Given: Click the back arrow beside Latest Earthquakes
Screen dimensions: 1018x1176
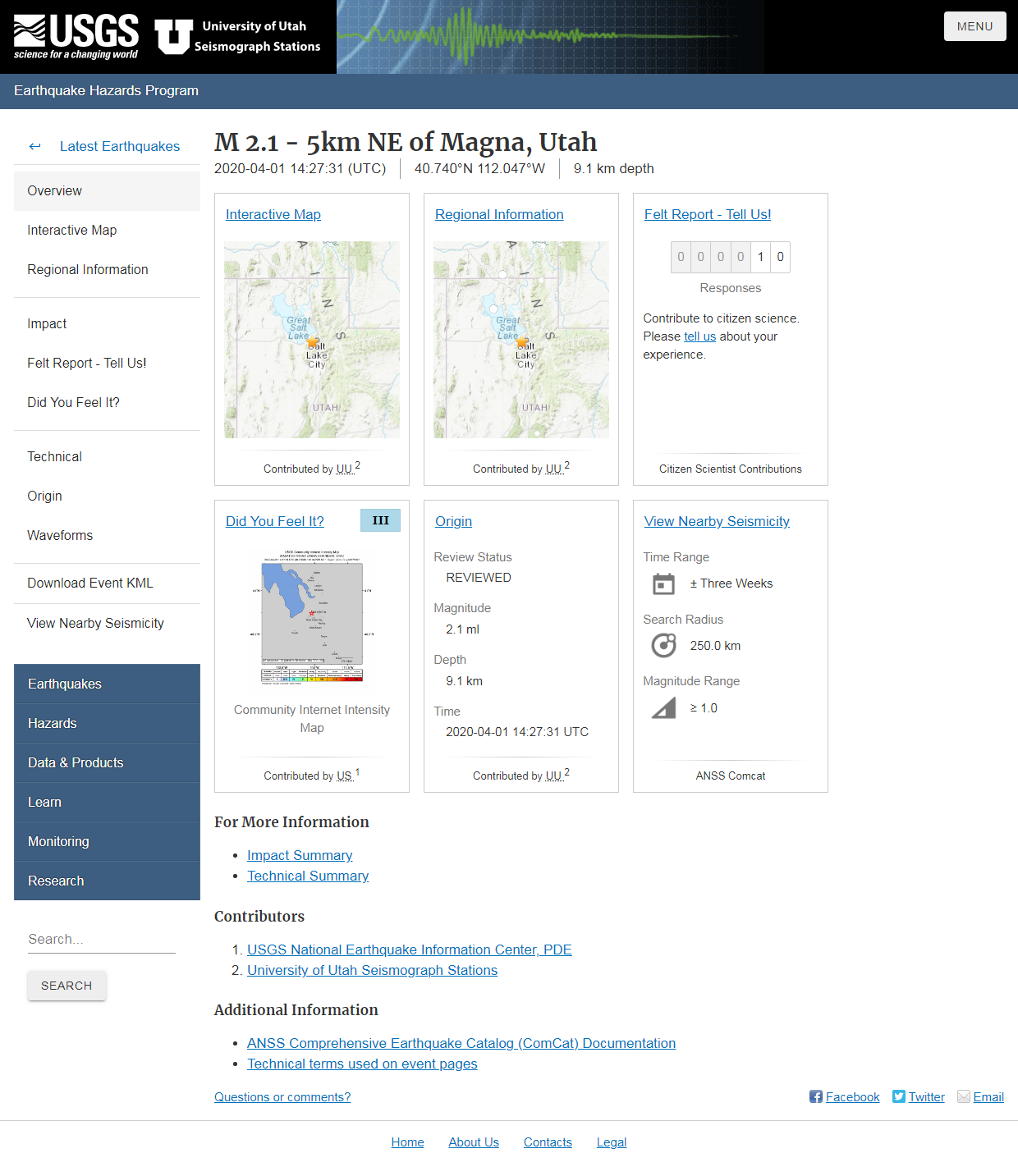Looking at the screenshot, I should pyautogui.click(x=34, y=146).
